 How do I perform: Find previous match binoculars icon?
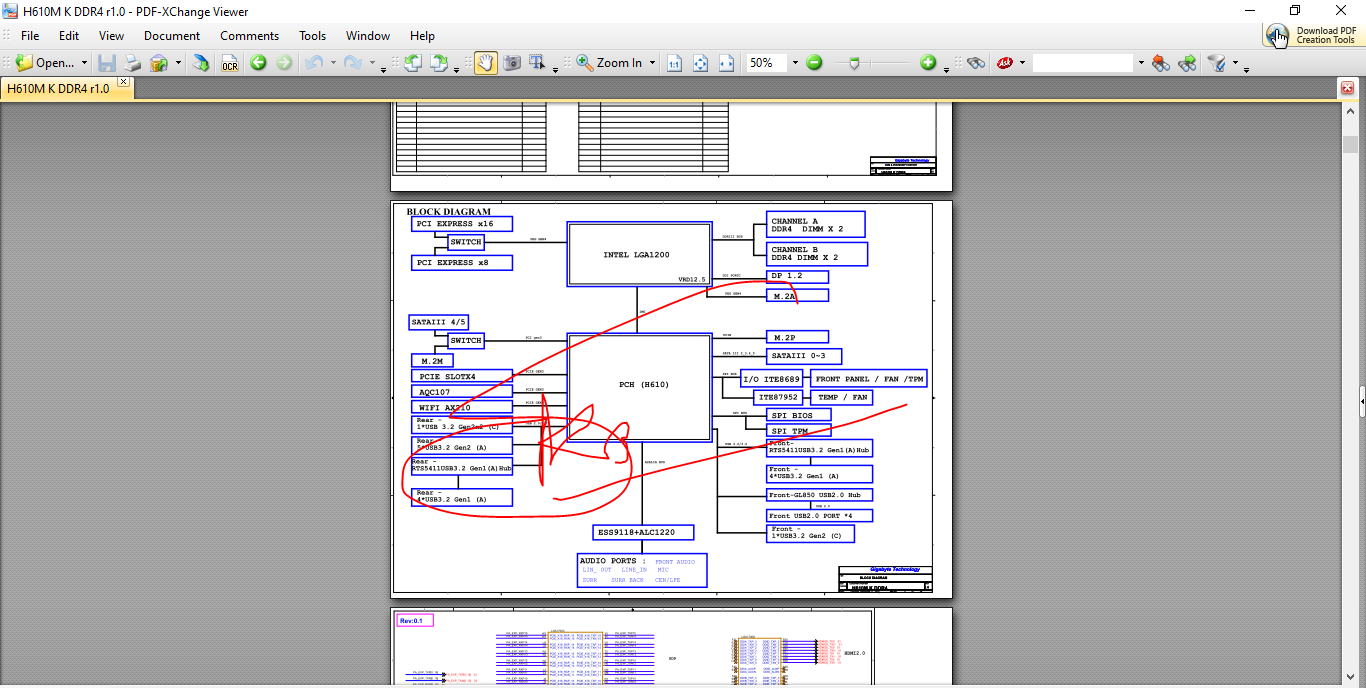1161,63
